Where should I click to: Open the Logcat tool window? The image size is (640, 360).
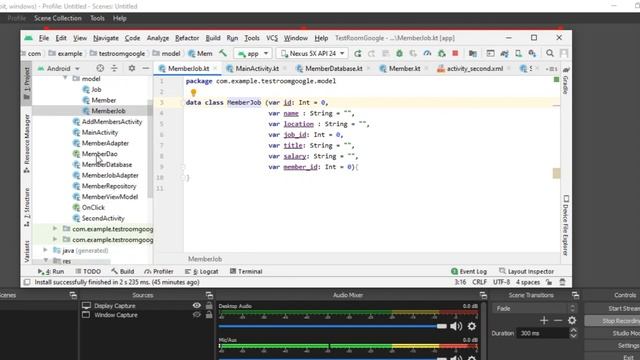202,271
